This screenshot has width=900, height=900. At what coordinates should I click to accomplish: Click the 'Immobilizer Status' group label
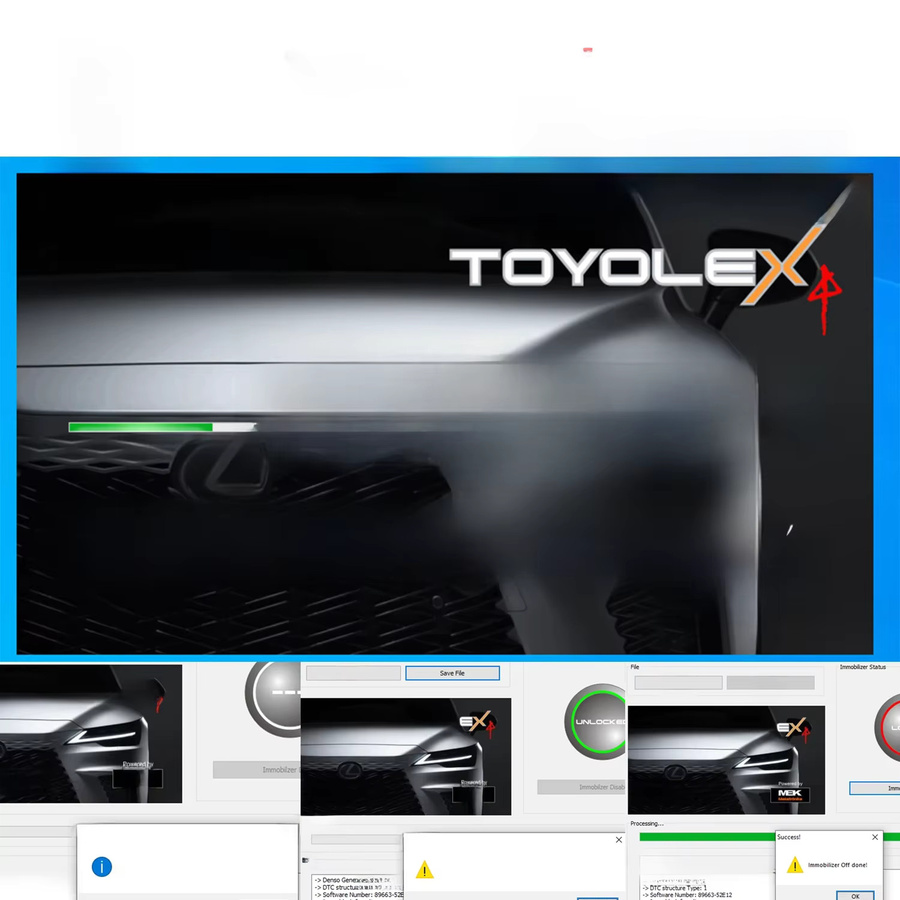(862, 667)
